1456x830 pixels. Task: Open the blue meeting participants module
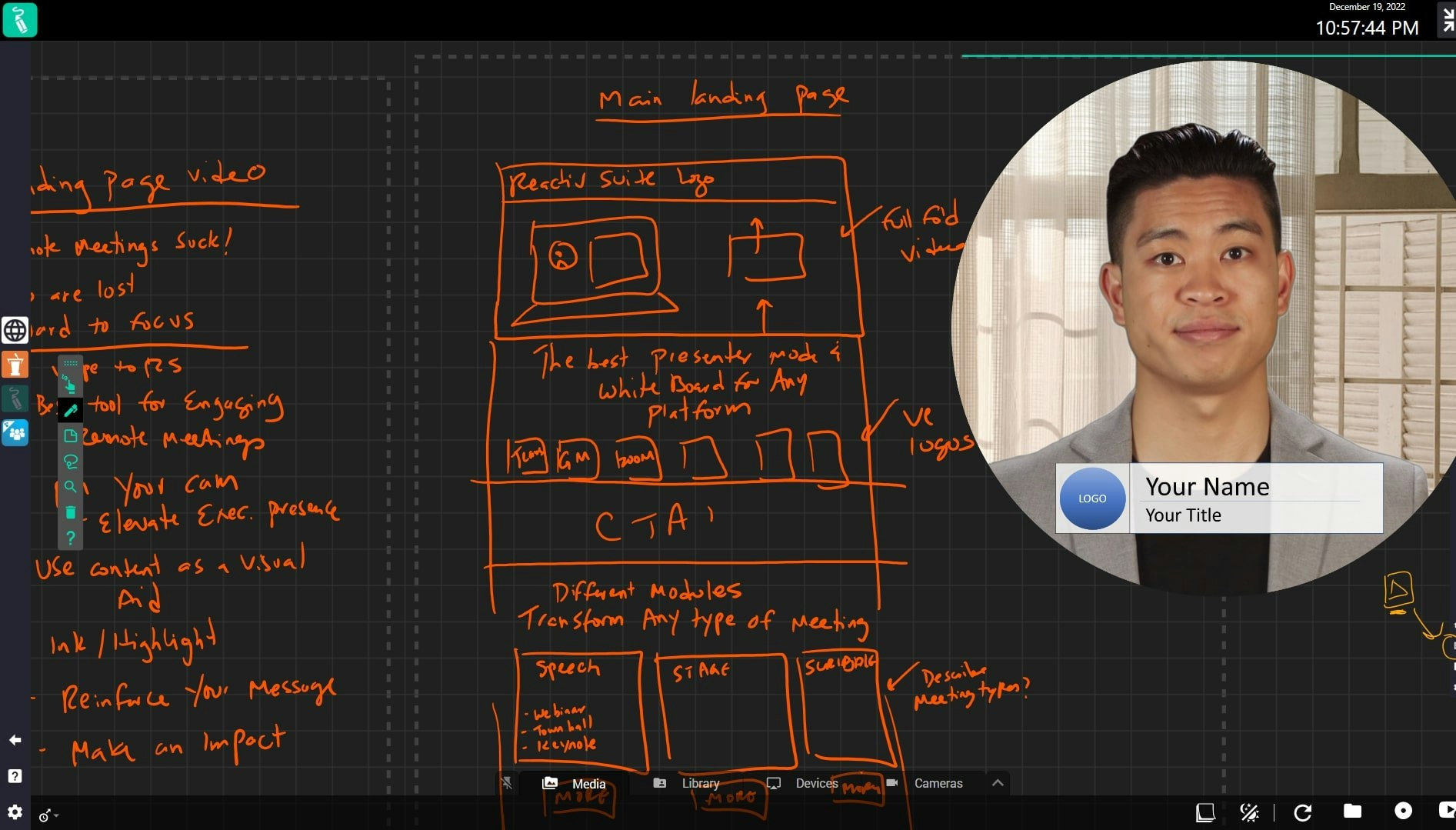15,433
